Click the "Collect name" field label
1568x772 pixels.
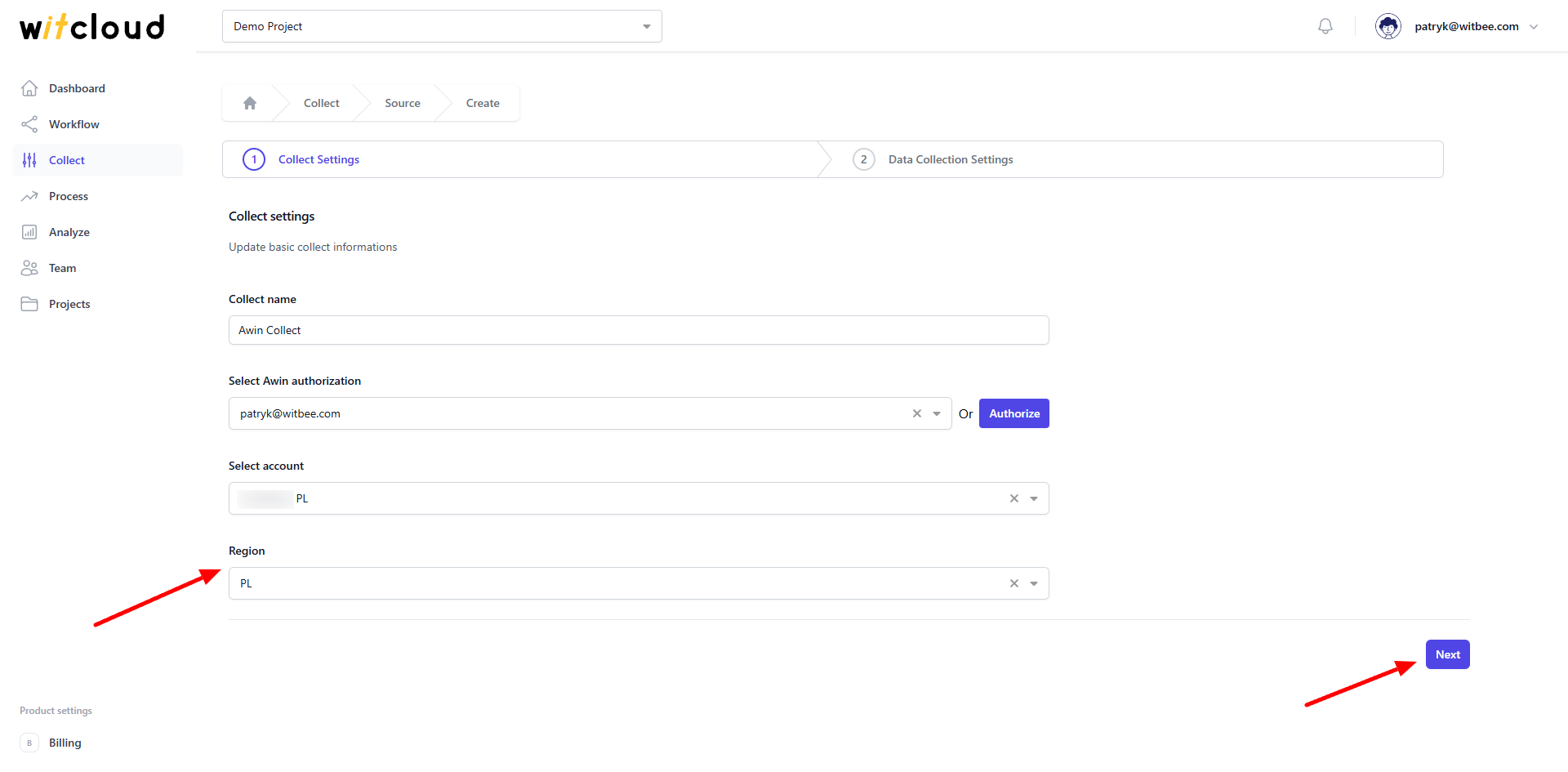262,299
